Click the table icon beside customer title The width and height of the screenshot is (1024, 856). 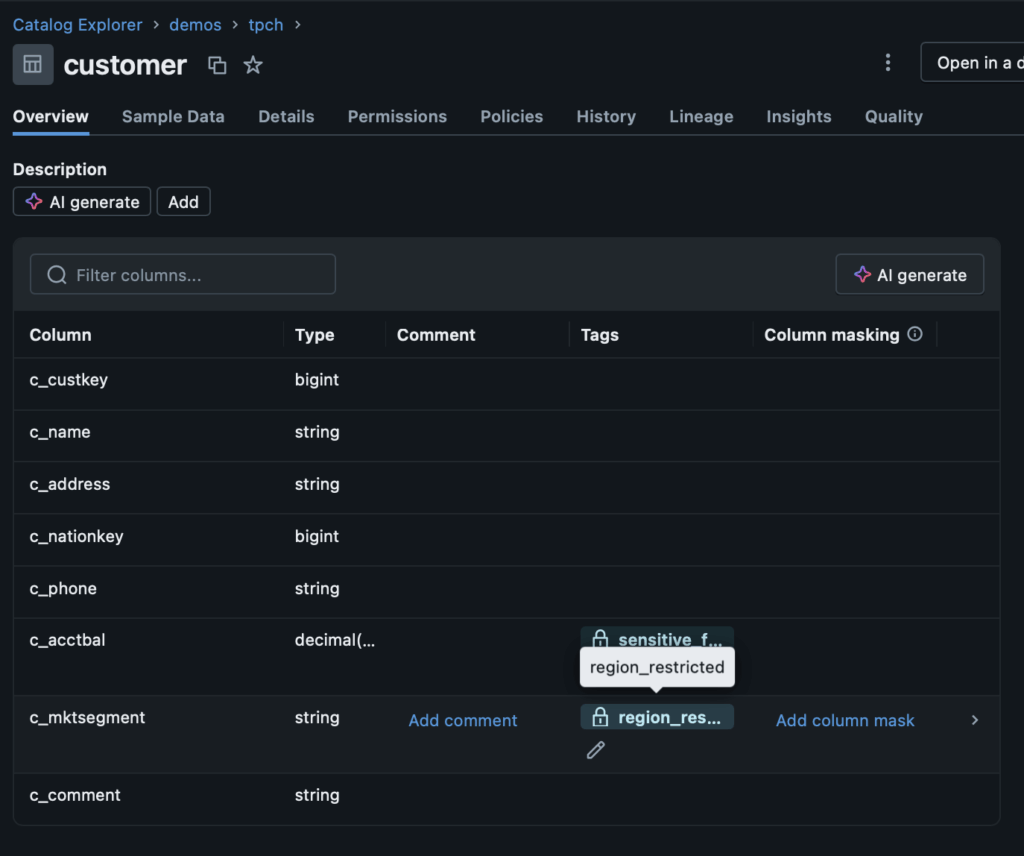(x=33, y=65)
